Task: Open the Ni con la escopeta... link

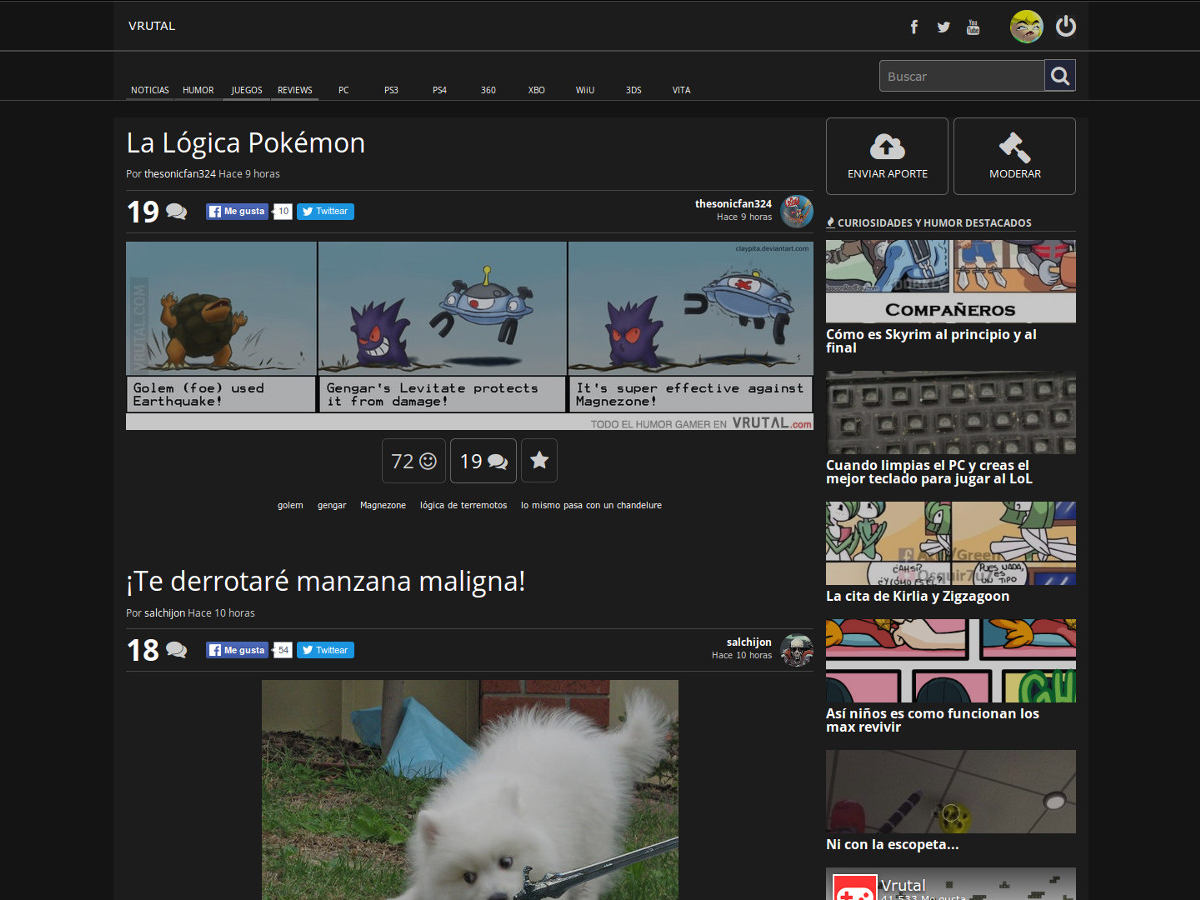Action: 892,844
